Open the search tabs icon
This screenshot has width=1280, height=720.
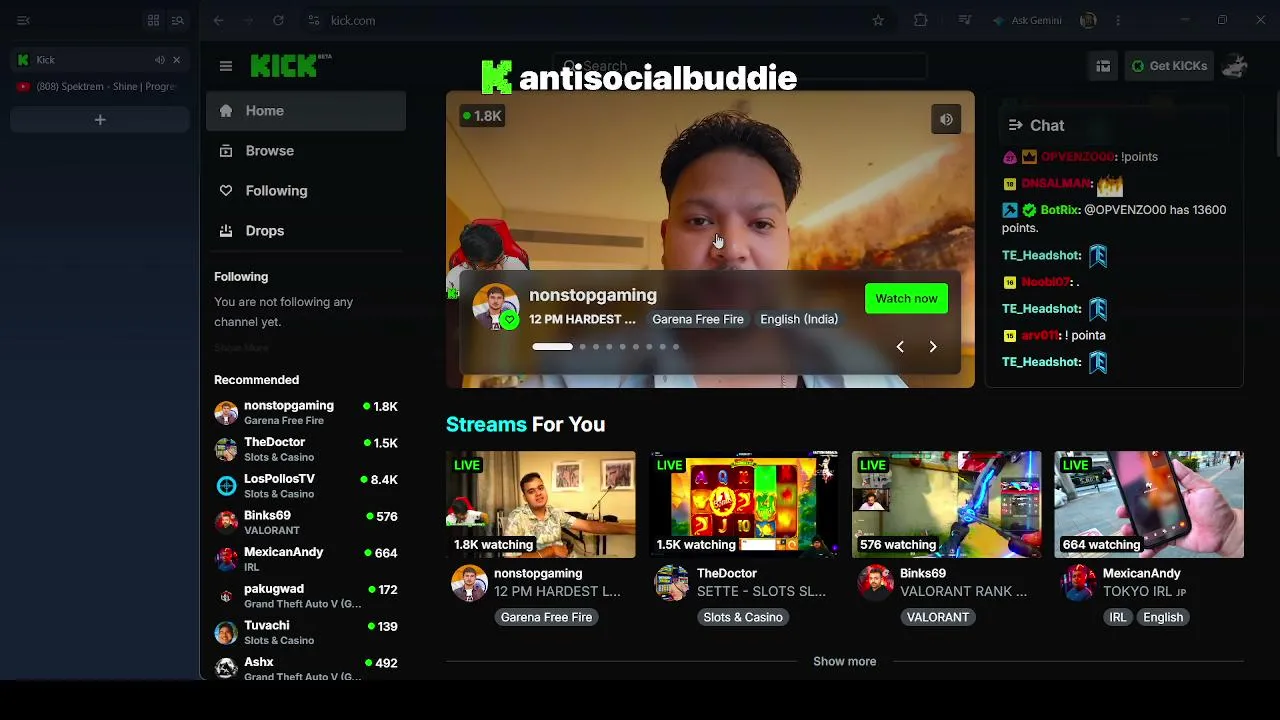(178, 20)
